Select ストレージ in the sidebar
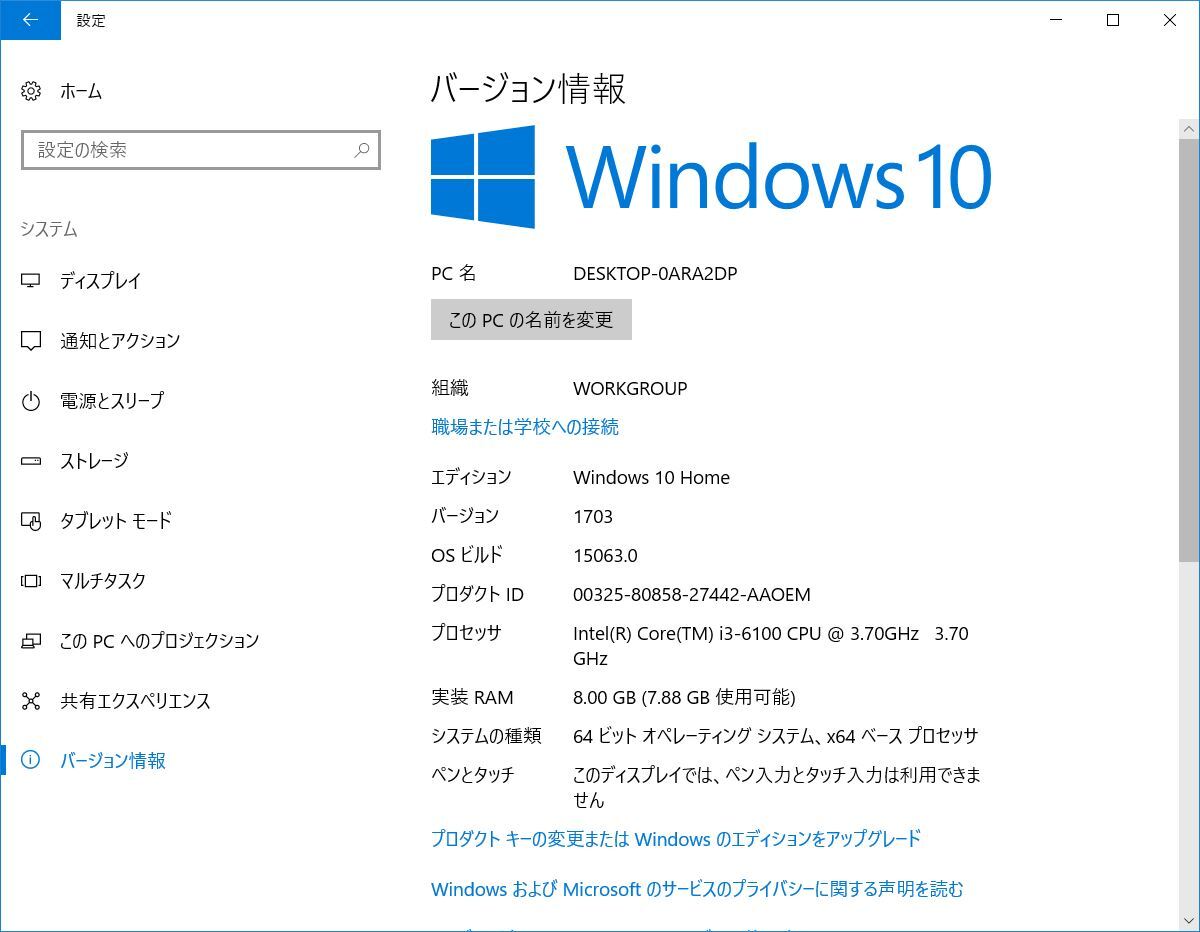1200x932 pixels. (94, 461)
